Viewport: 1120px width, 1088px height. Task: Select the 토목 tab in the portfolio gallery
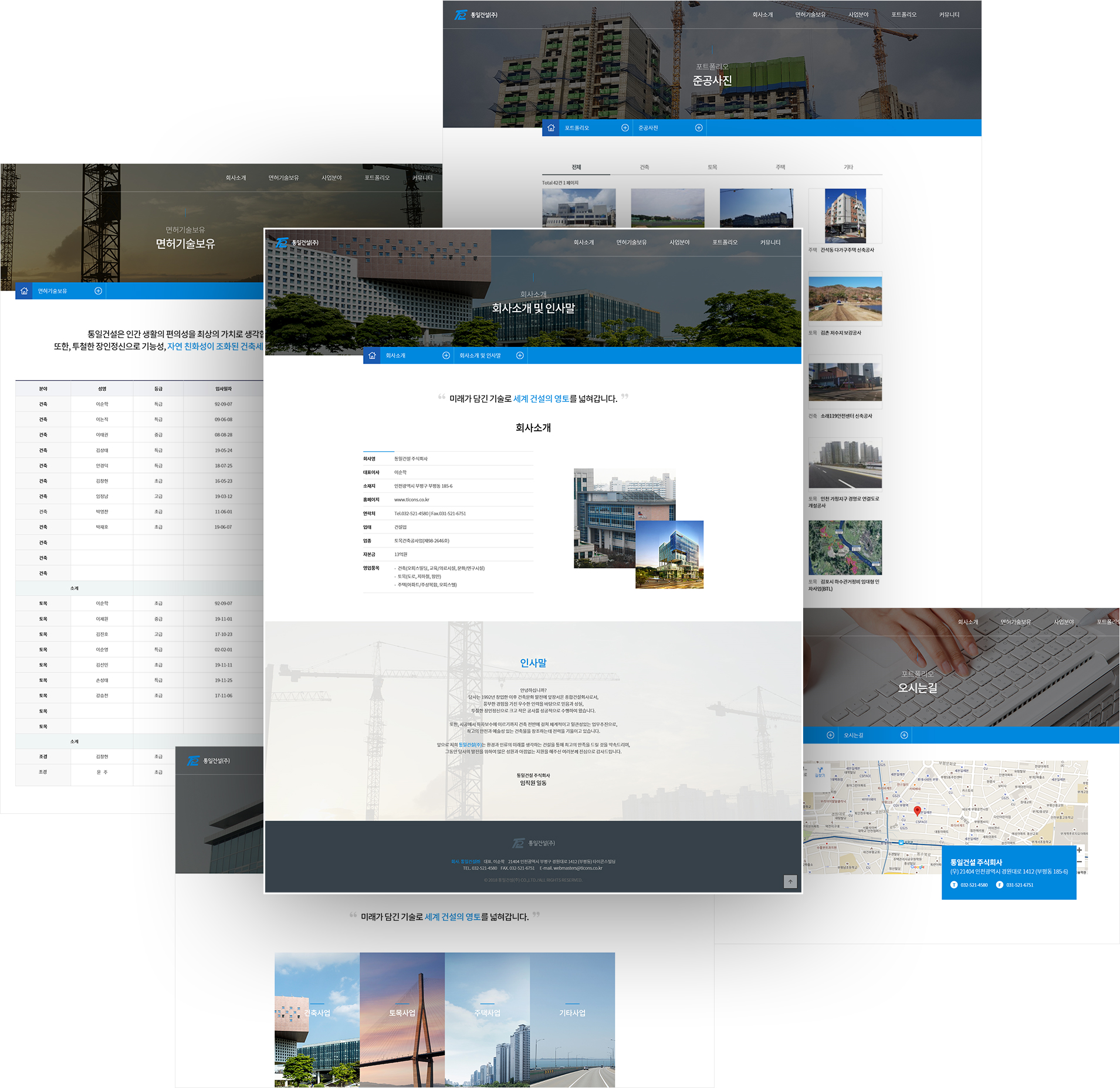tap(712, 167)
